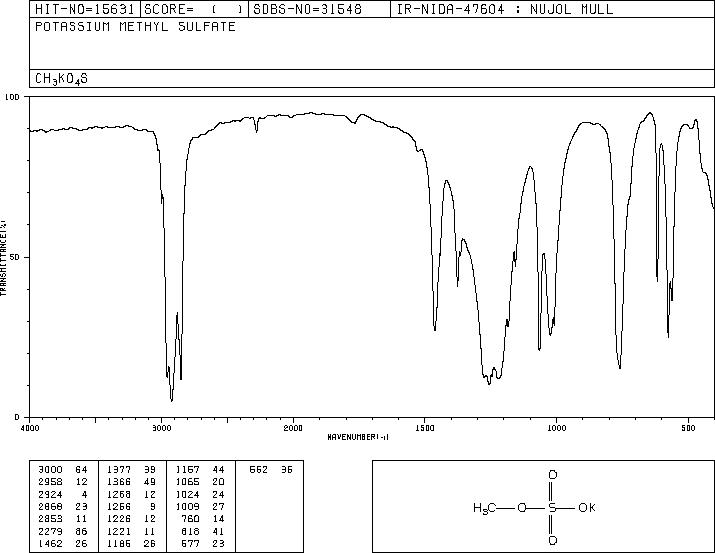Image resolution: width=715 pixels, height=553 pixels.
Task: Click the 50 transmittance axis label
Action: pos(14,257)
